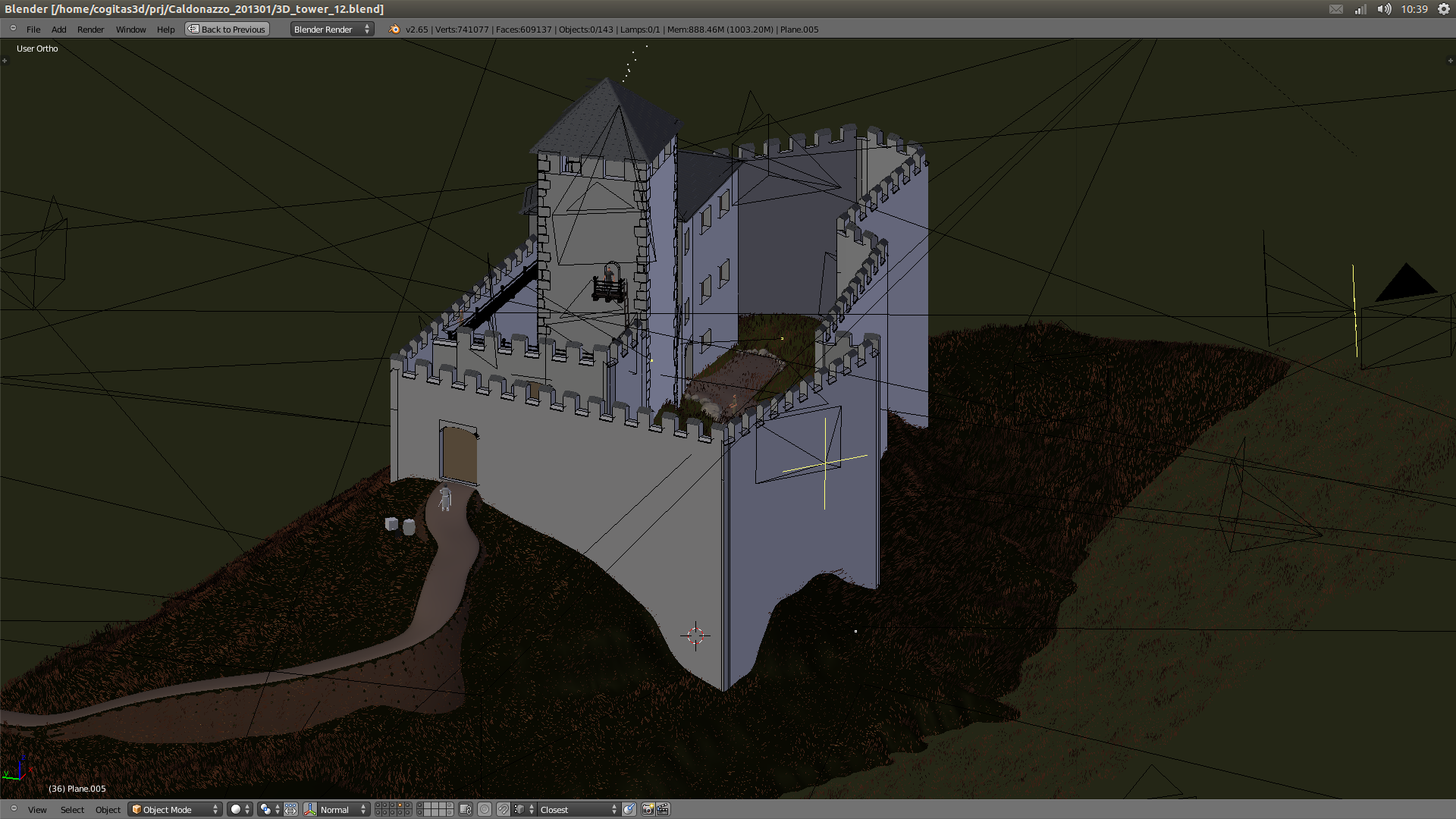Screen dimensions: 1456x819
Task: Toggle snap during transform magnet icon
Action: click(503, 809)
